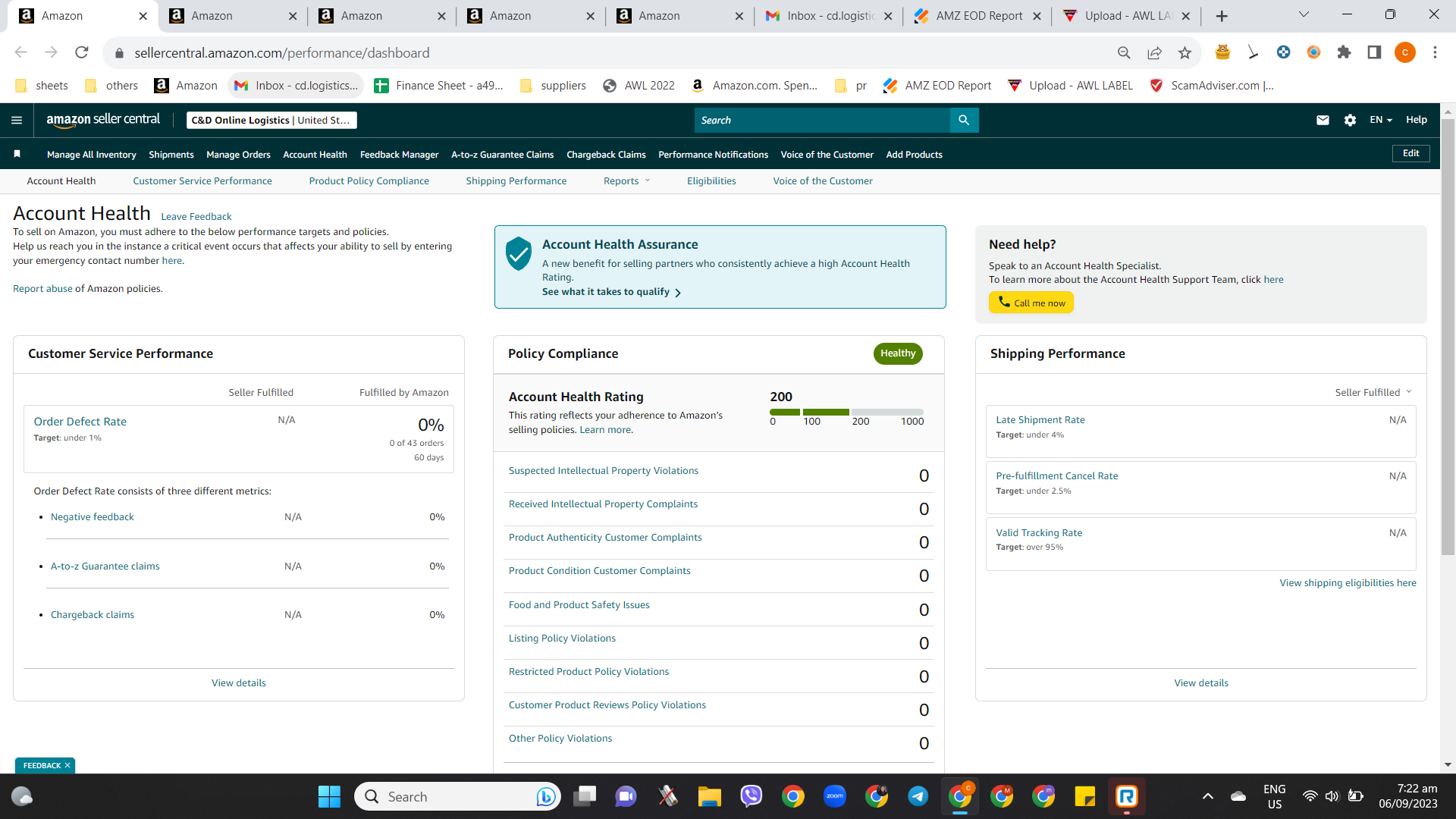The height and width of the screenshot is (819, 1456).
Task: Click the Call me now button
Action: click(x=1031, y=303)
